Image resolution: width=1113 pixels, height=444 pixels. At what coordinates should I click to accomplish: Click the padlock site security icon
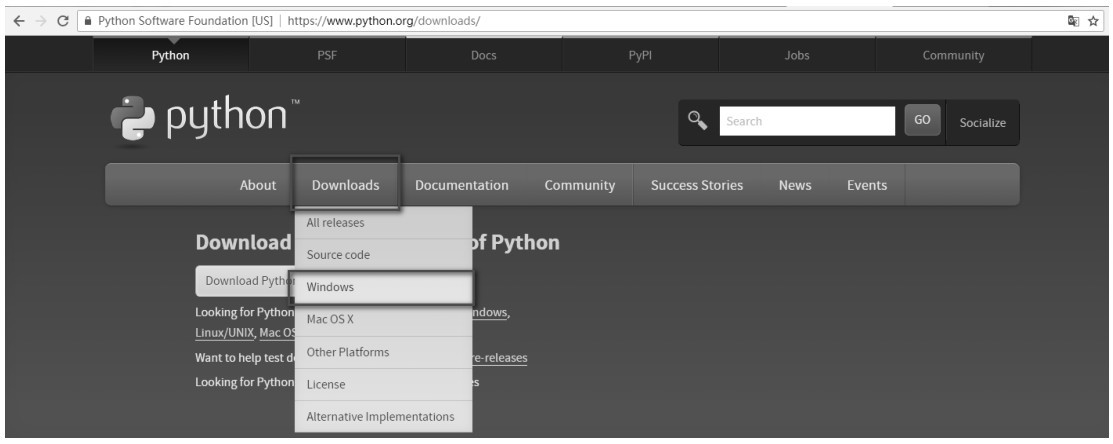pos(88,21)
